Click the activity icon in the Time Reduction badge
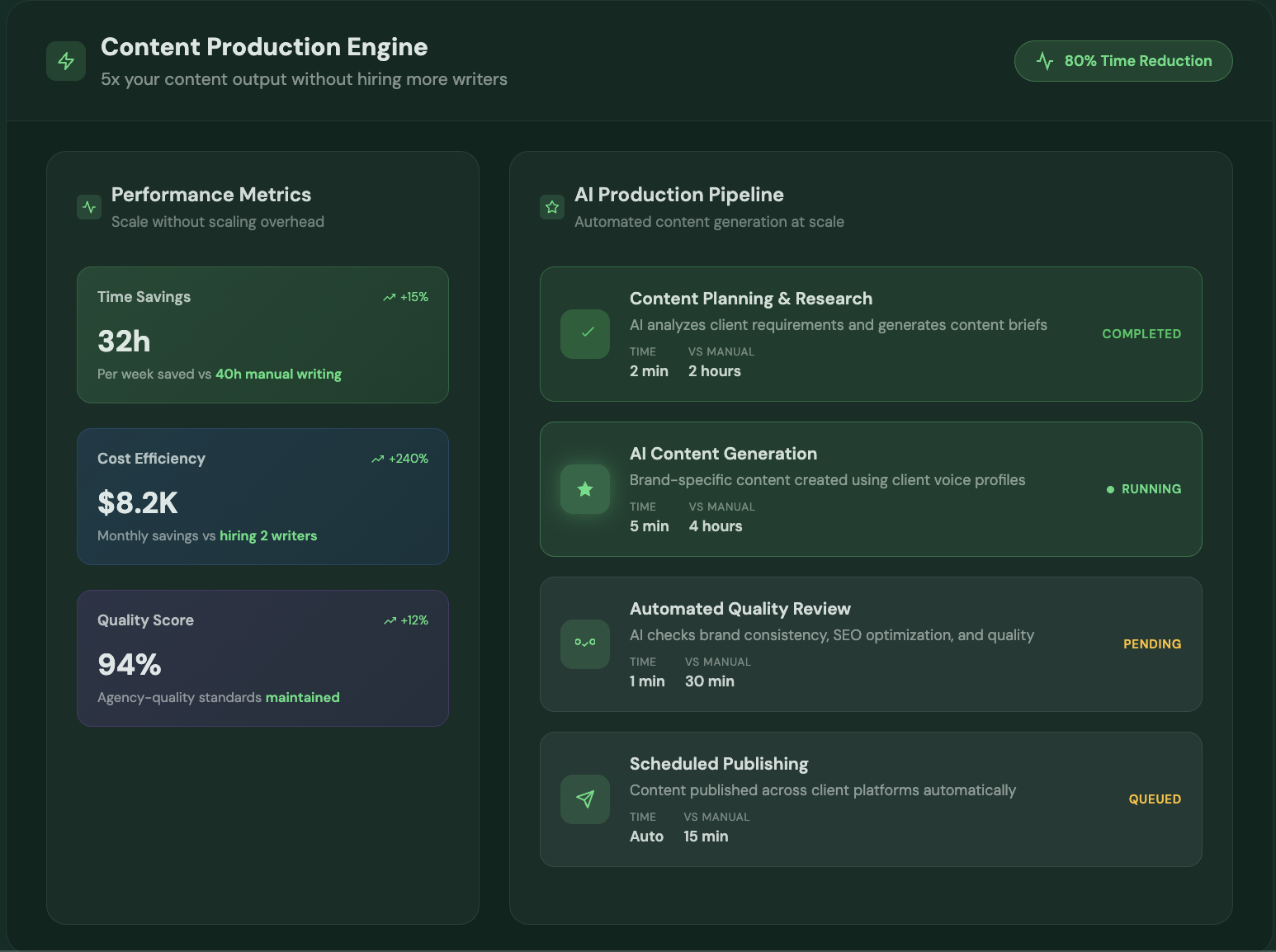This screenshot has height=952, width=1276. (1045, 61)
